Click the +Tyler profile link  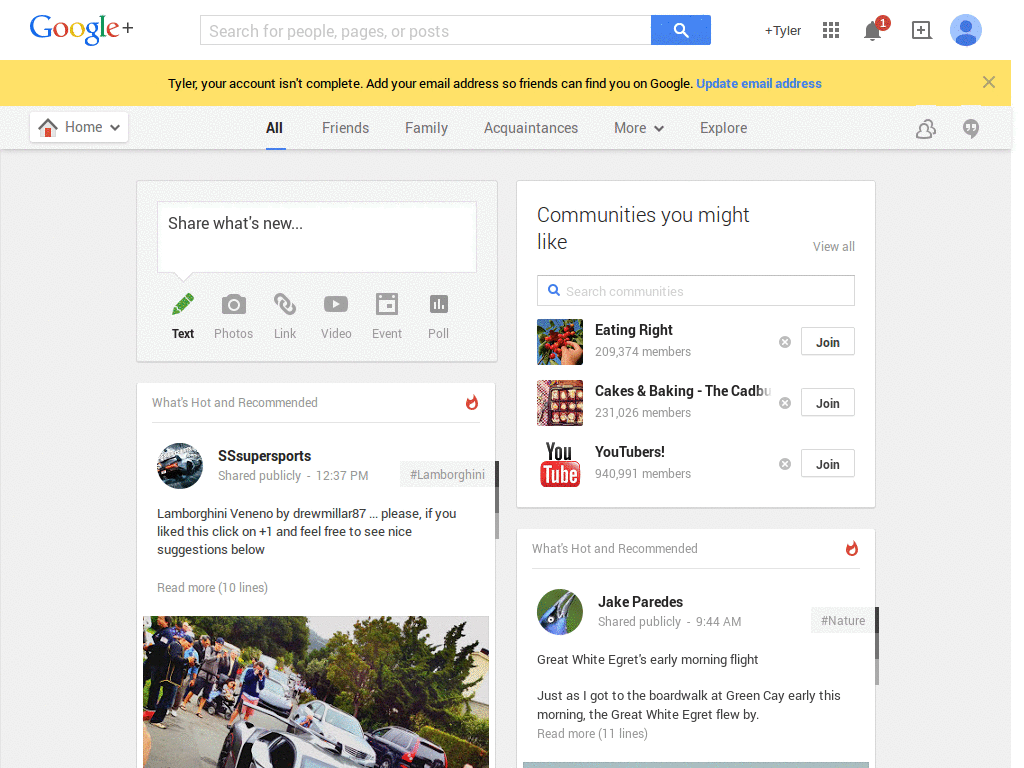(783, 31)
